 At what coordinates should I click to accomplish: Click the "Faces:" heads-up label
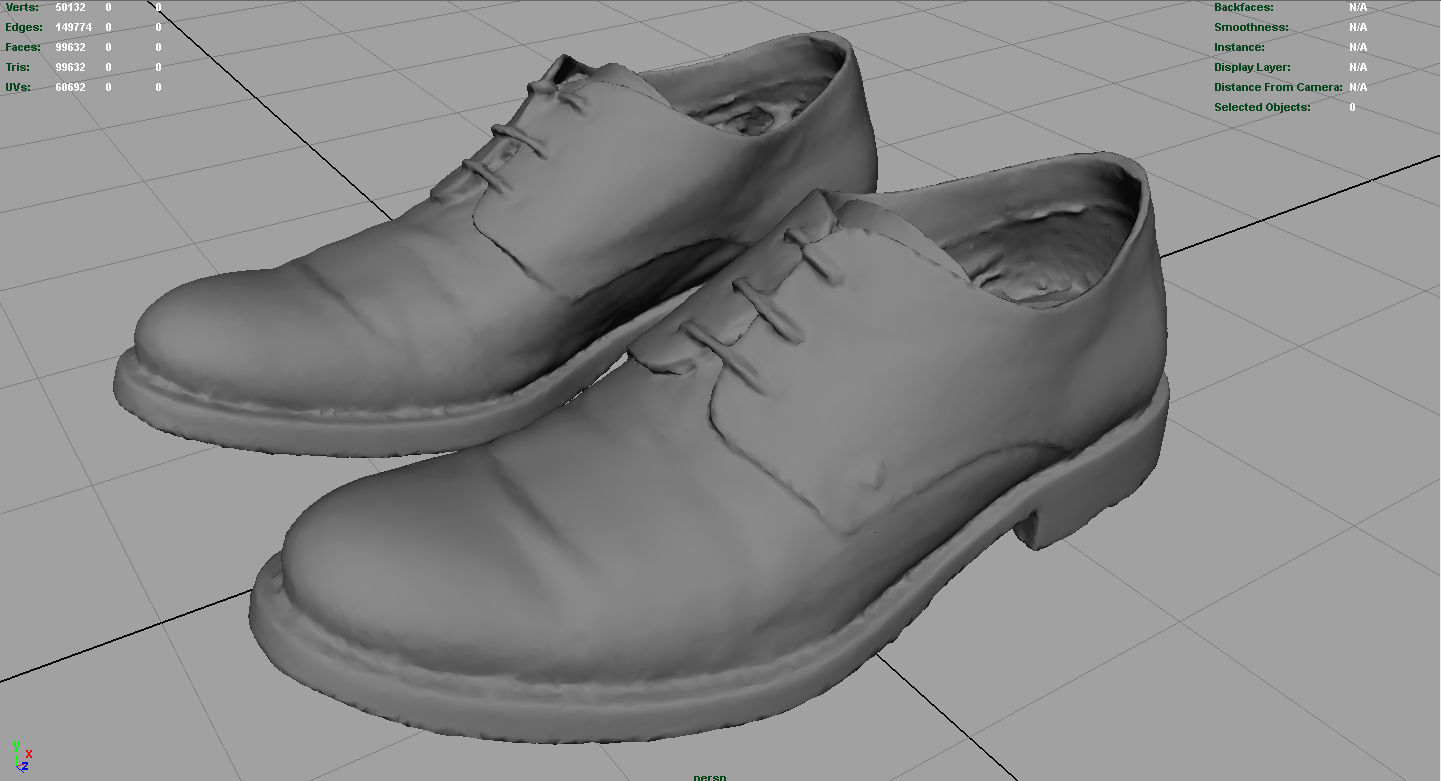coord(23,47)
